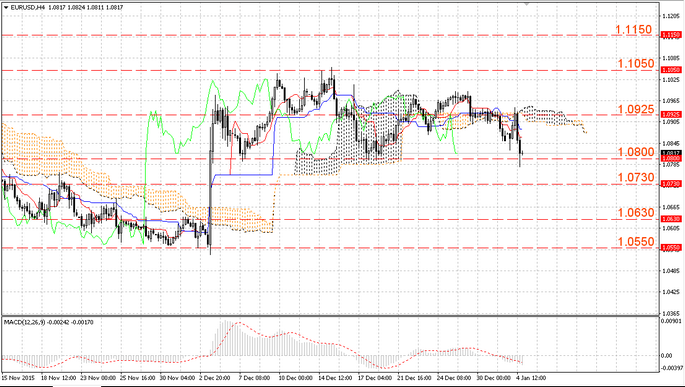The height and width of the screenshot is (387, 685).
Task: Click the MACD(12,26,9) indicator label
Action: 22,322
